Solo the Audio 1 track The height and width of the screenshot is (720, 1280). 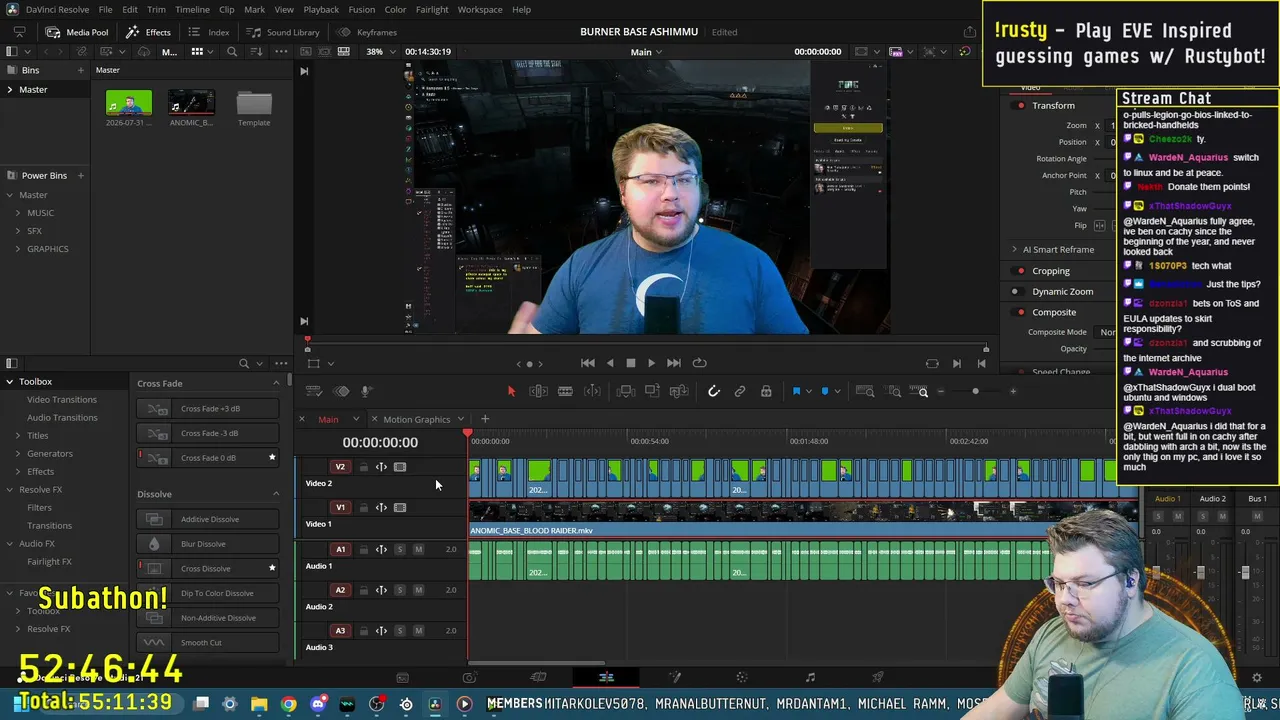[400, 549]
